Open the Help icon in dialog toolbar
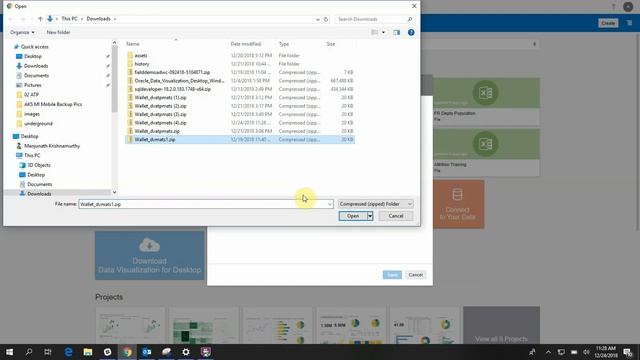Screen dimensions: 640x360 click(x=411, y=32)
